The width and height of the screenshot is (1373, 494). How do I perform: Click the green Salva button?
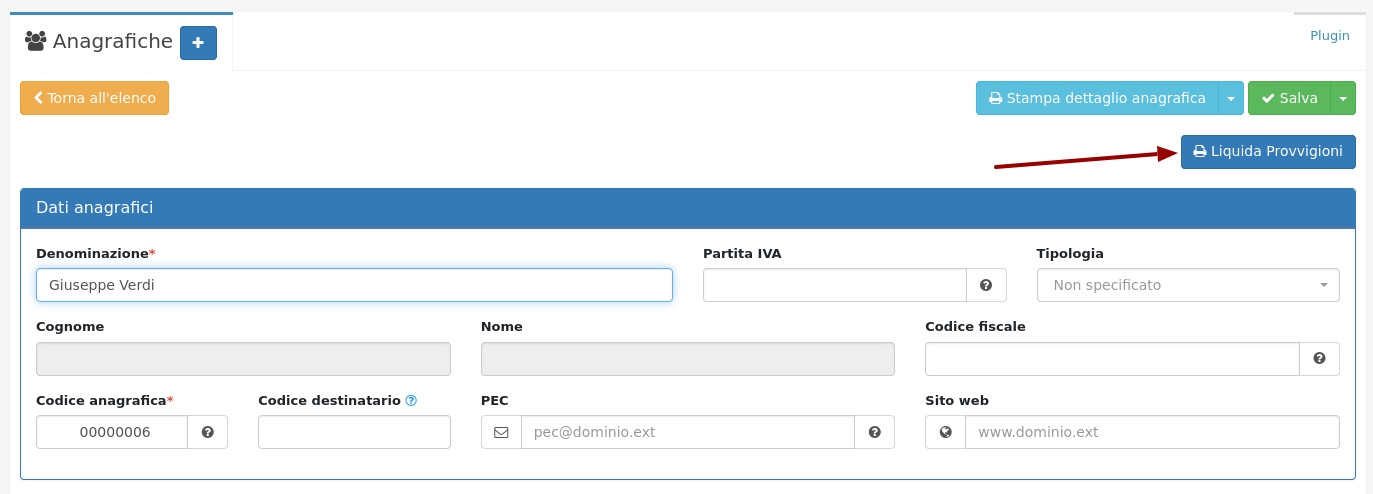(x=1288, y=98)
